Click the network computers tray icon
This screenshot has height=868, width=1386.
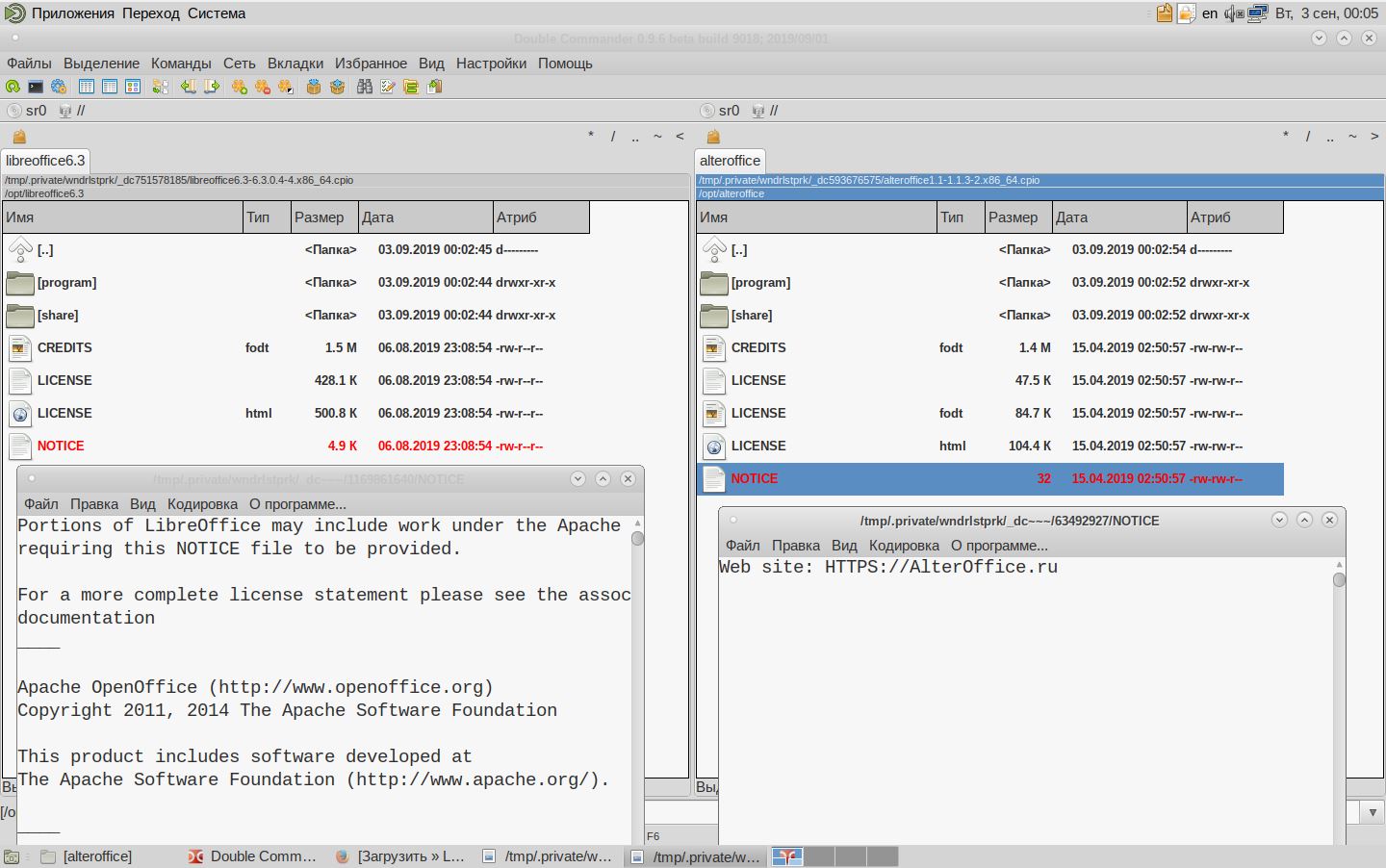[x=1258, y=13]
